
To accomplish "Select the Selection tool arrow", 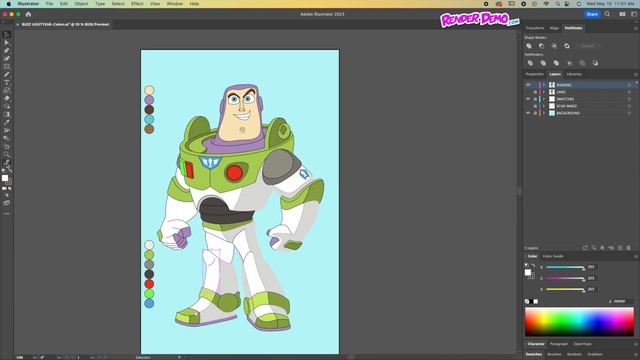I will (7, 35).
